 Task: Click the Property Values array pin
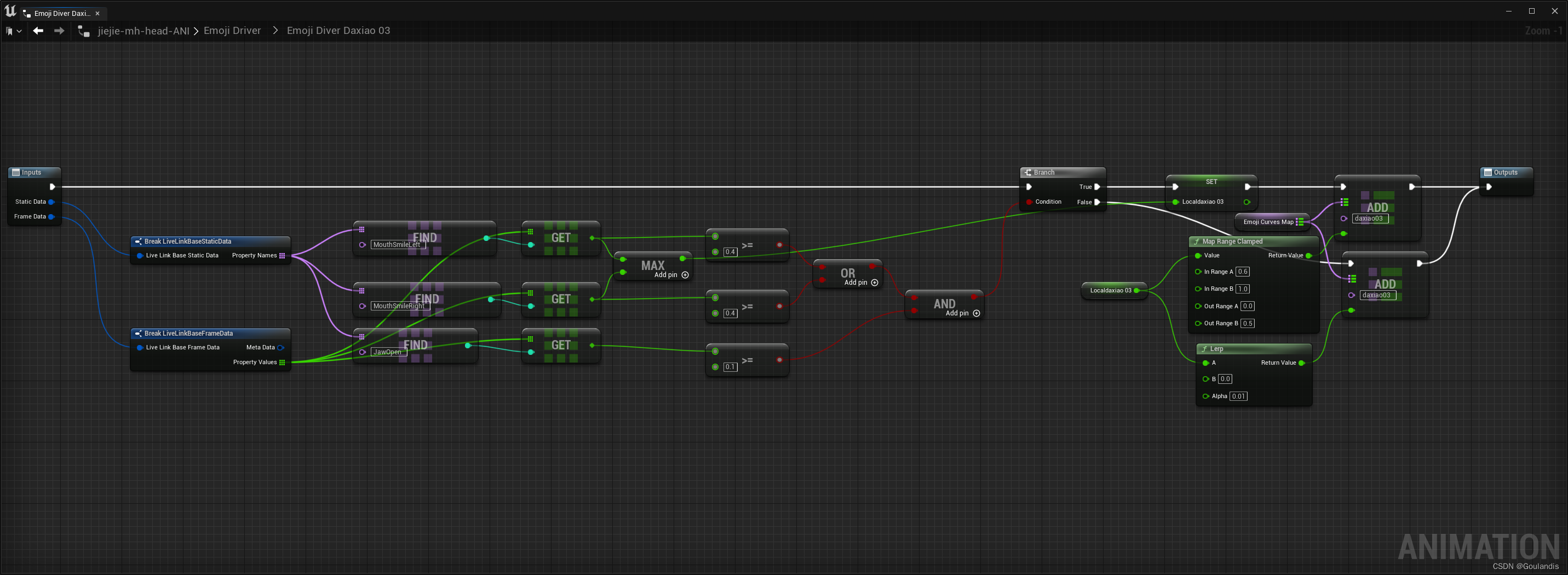(x=282, y=363)
